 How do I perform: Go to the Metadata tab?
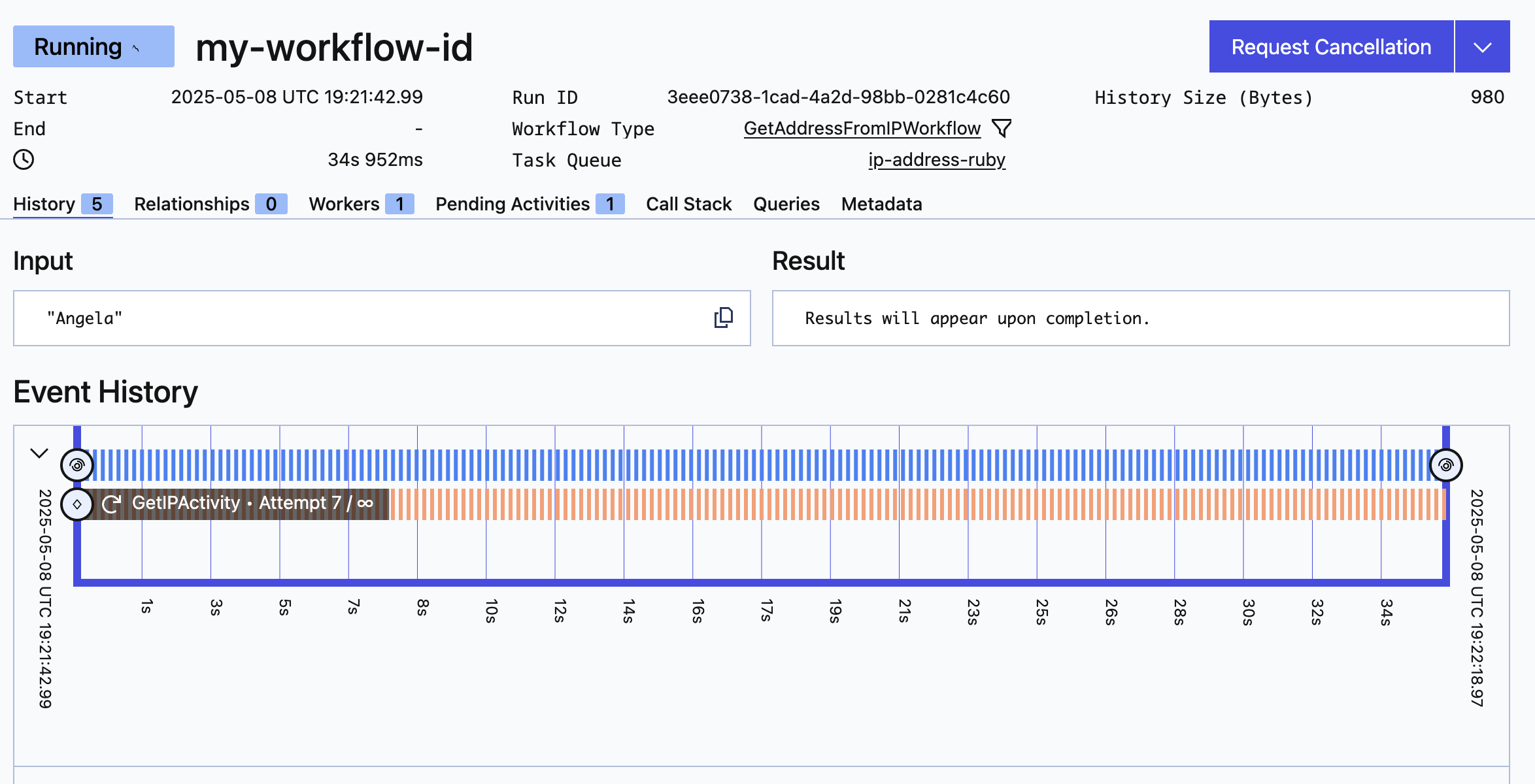(x=881, y=204)
